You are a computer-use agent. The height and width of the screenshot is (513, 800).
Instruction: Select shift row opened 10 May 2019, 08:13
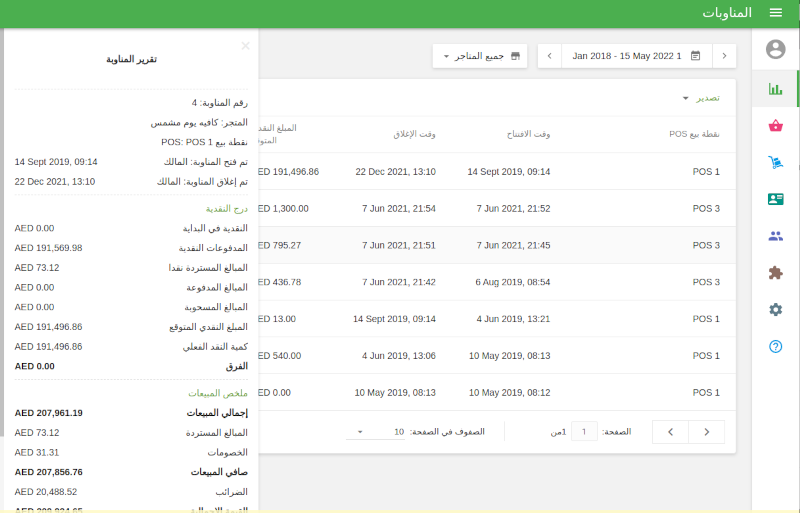[x=497, y=355]
